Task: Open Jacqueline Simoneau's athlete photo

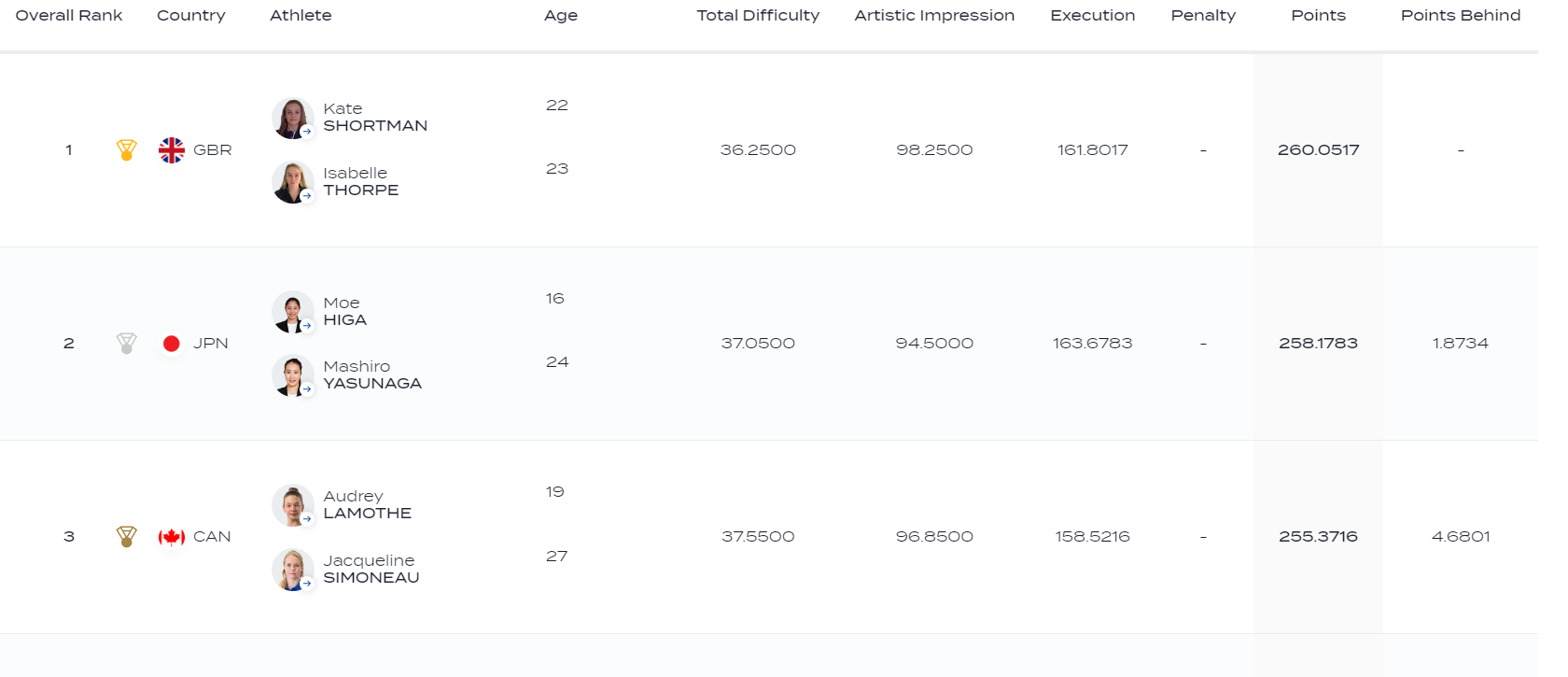Action: pos(292,570)
